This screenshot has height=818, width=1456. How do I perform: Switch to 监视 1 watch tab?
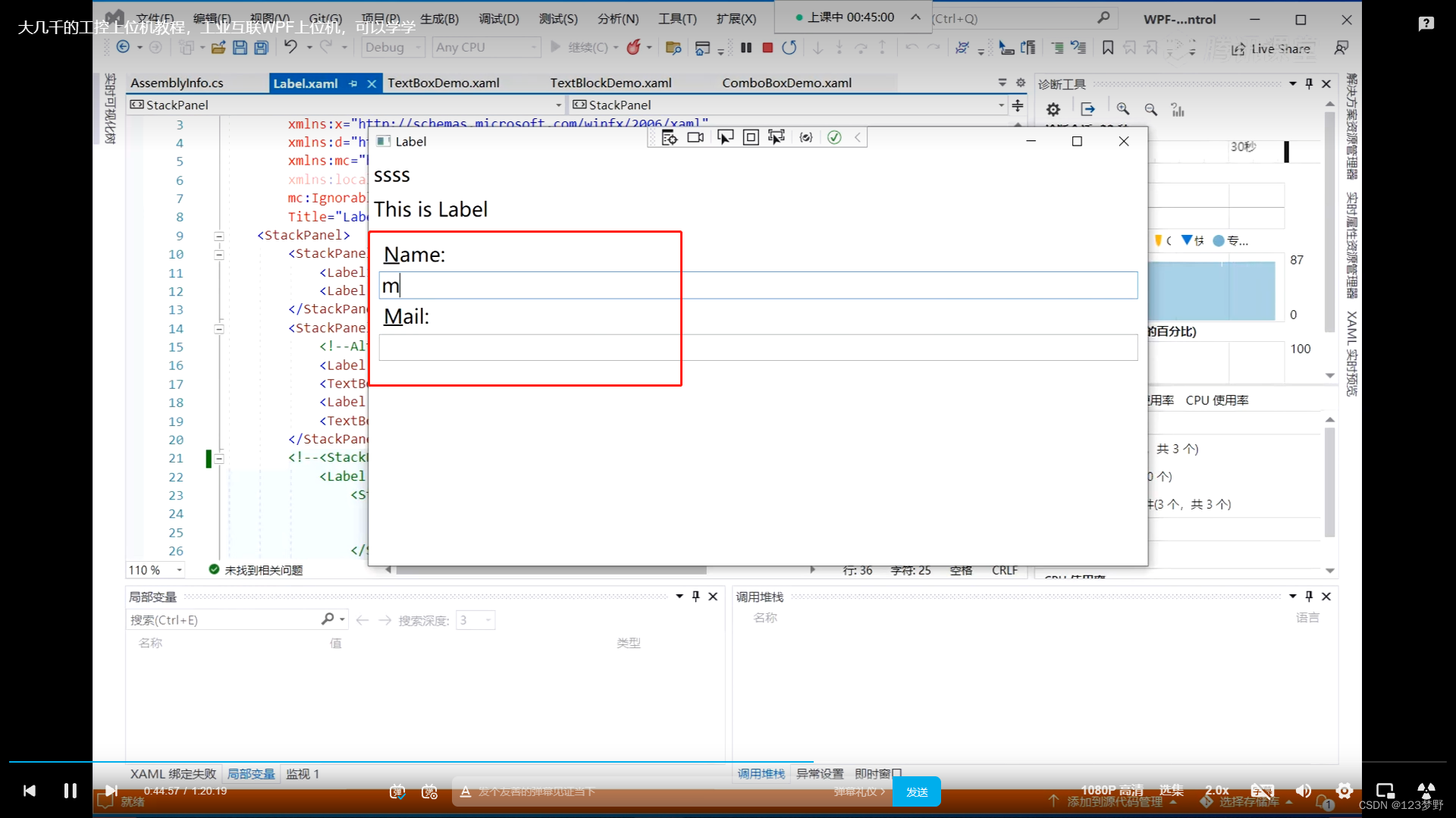pyautogui.click(x=303, y=774)
